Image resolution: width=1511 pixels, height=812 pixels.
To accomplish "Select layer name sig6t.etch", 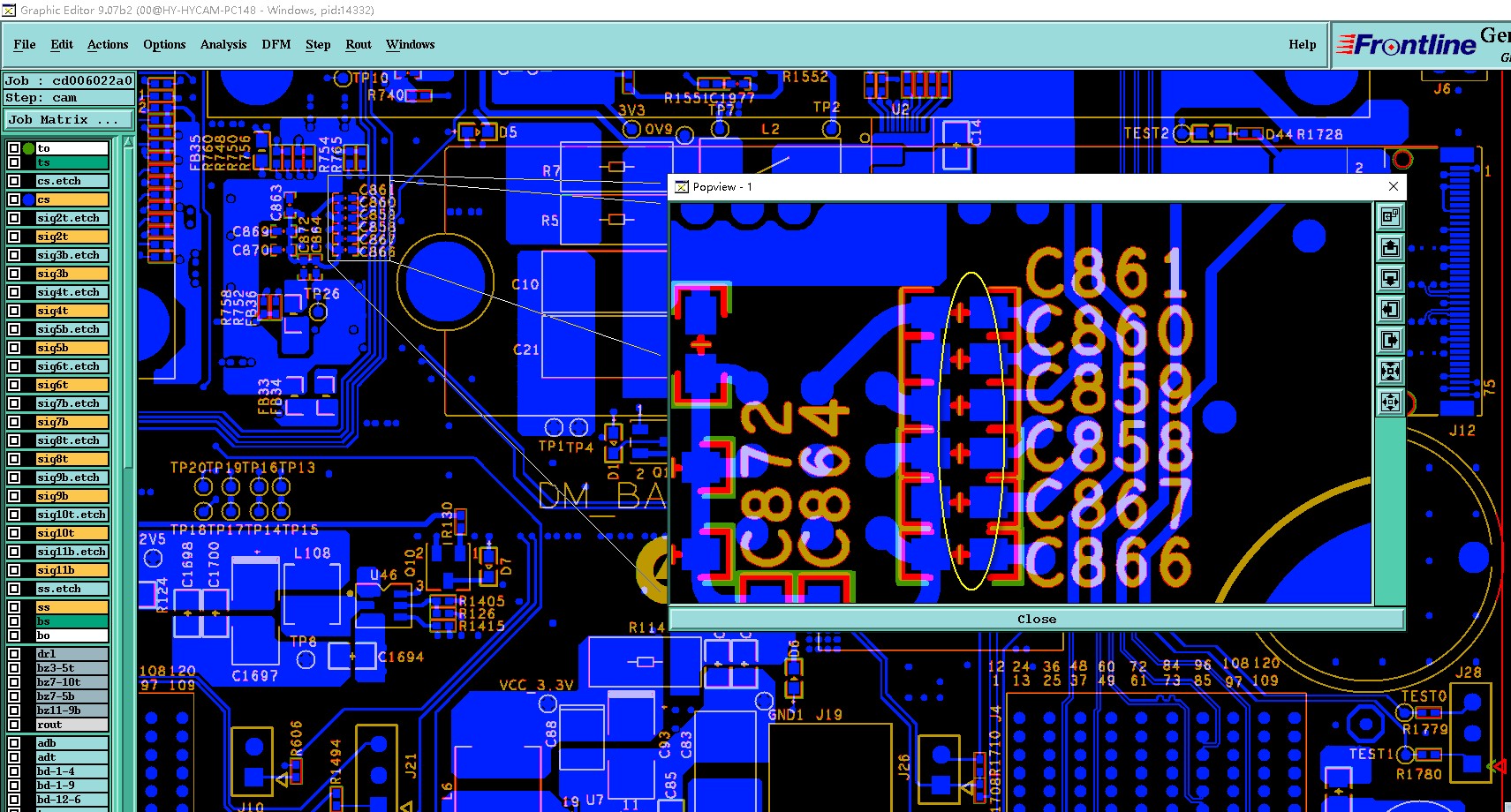I will (72, 366).
